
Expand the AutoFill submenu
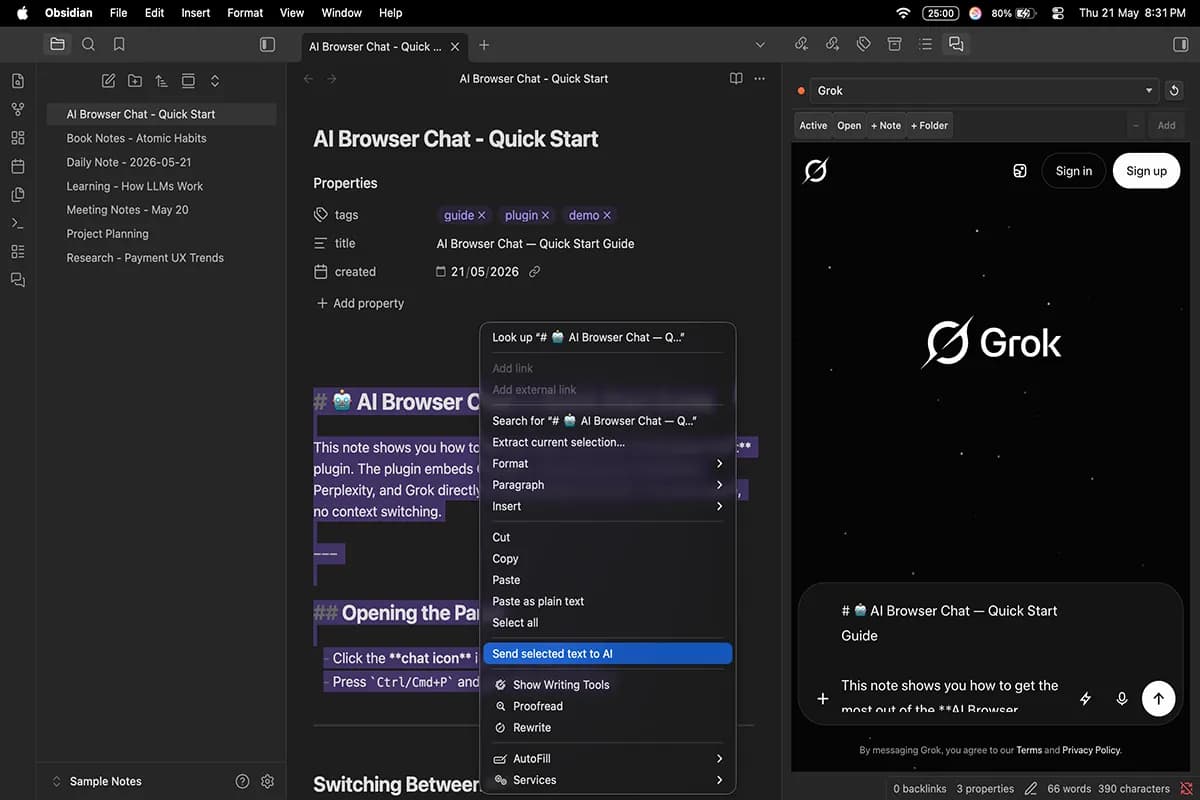[x=607, y=759]
